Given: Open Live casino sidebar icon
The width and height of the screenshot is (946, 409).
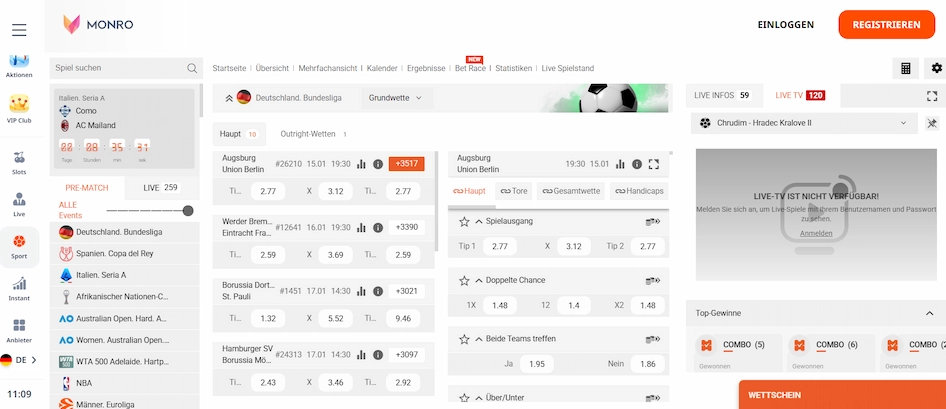Looking at the screenshot, I should [19, 204].
